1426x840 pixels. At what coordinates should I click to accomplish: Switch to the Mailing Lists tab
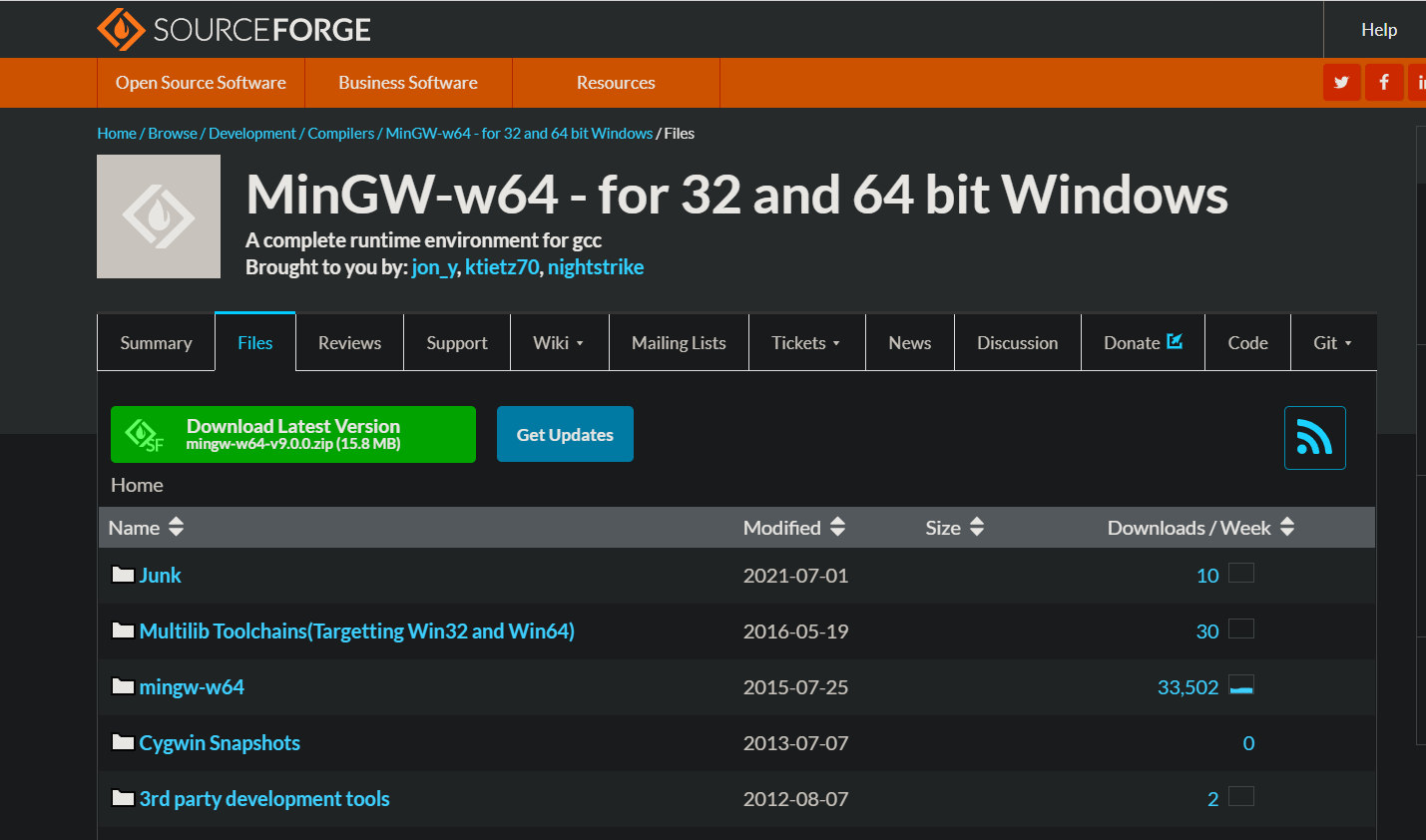[679, 342]
